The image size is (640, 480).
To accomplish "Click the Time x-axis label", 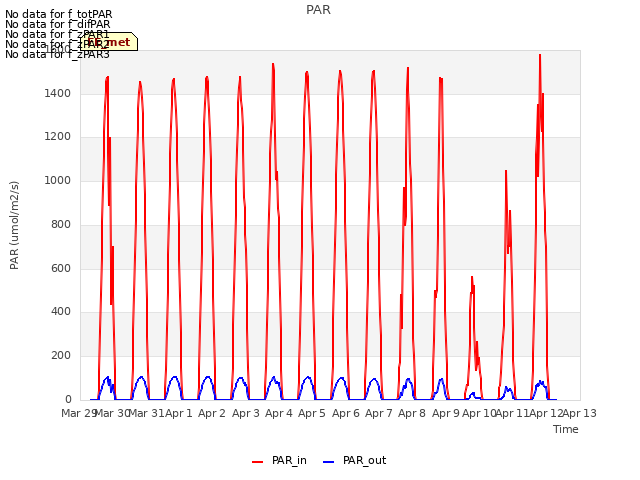I will tap(566, 429).
